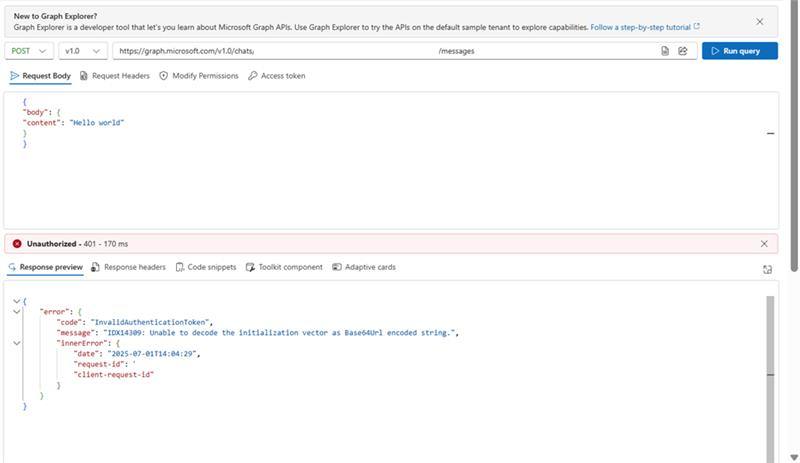Image resolution: width=800 pixels, height=463 pixels.
Task: Switch to the Request Headers tab
Action: click(x=115, y=76)
